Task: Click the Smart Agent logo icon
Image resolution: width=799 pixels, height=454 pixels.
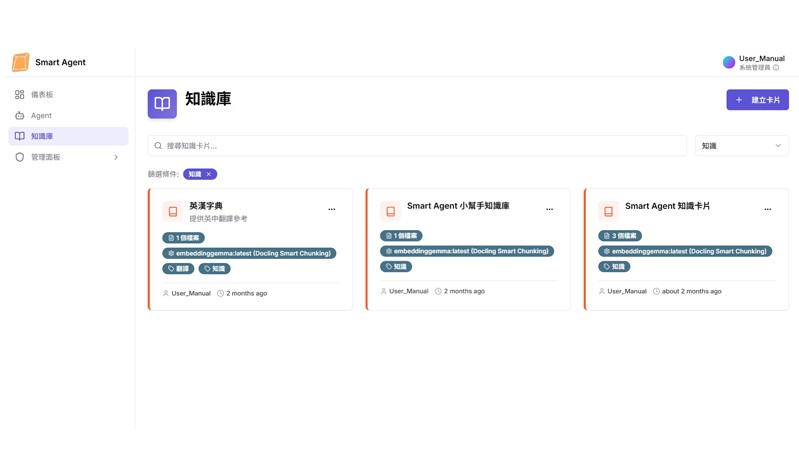Action: (x=20, y=62)
